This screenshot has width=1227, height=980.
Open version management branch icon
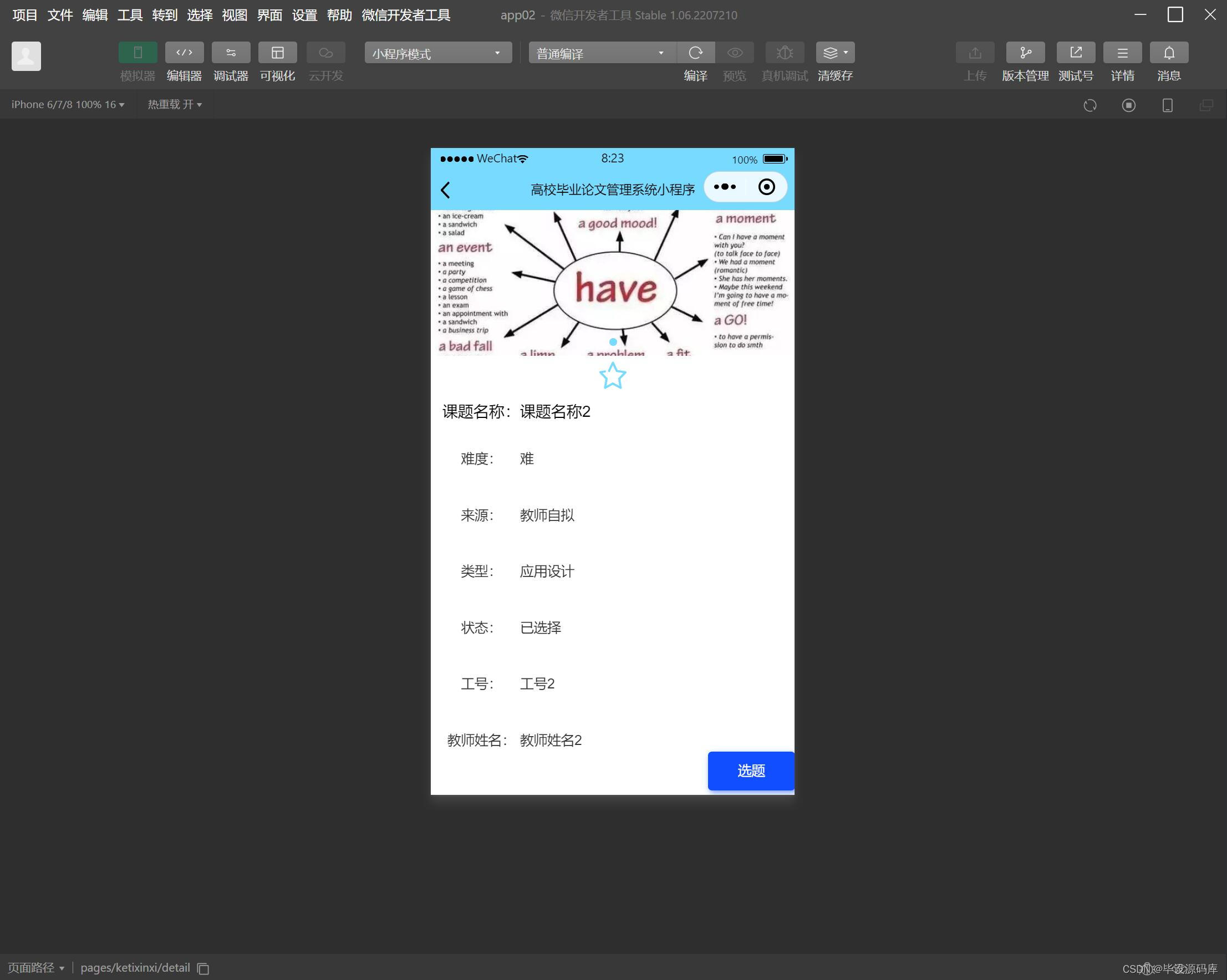click(x=1025, y=53)
